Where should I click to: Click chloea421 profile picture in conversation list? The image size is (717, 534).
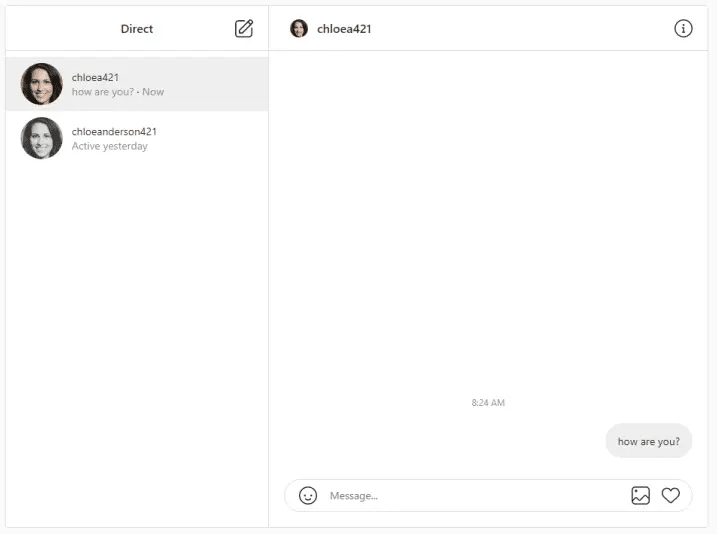[42, 84]
